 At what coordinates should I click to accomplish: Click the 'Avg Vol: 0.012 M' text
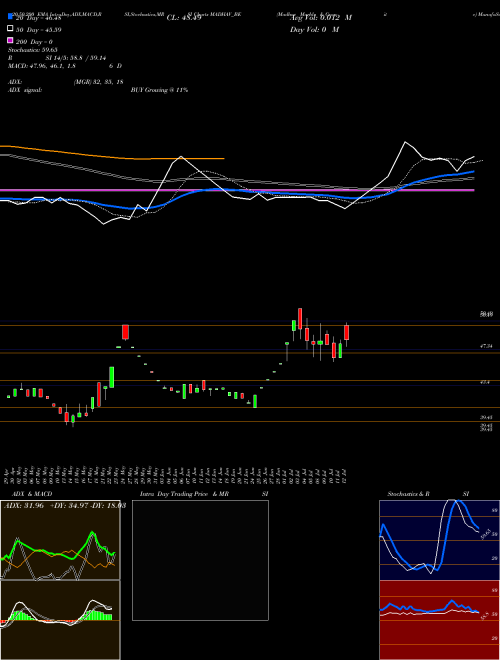click(x=320, y=18)
